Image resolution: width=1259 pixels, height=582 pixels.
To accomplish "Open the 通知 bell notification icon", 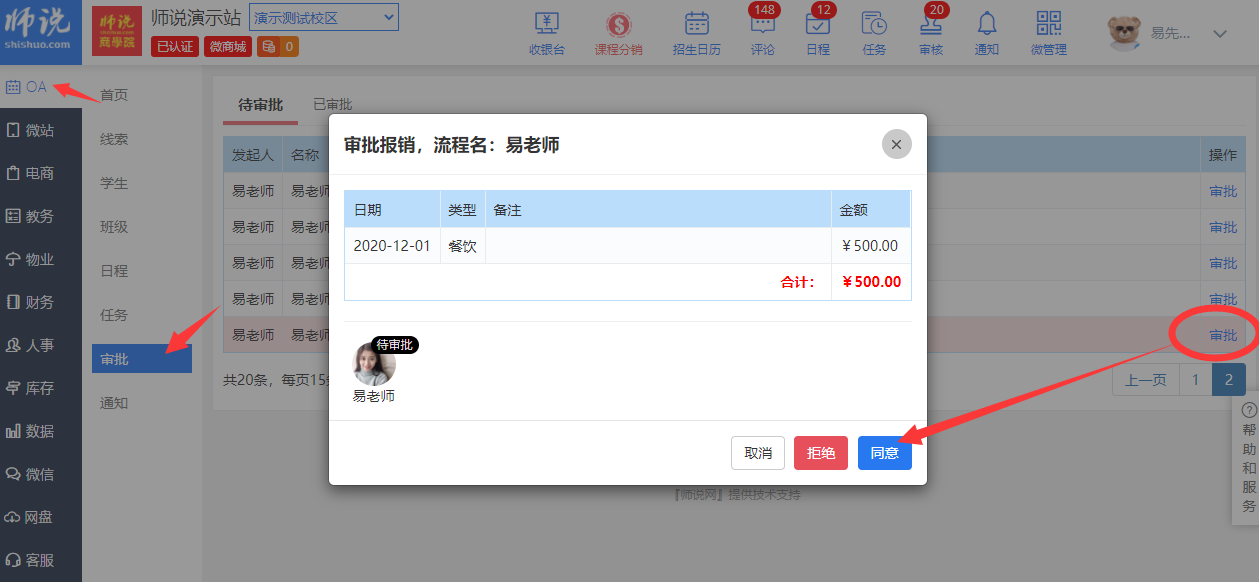I will point(986,33).
